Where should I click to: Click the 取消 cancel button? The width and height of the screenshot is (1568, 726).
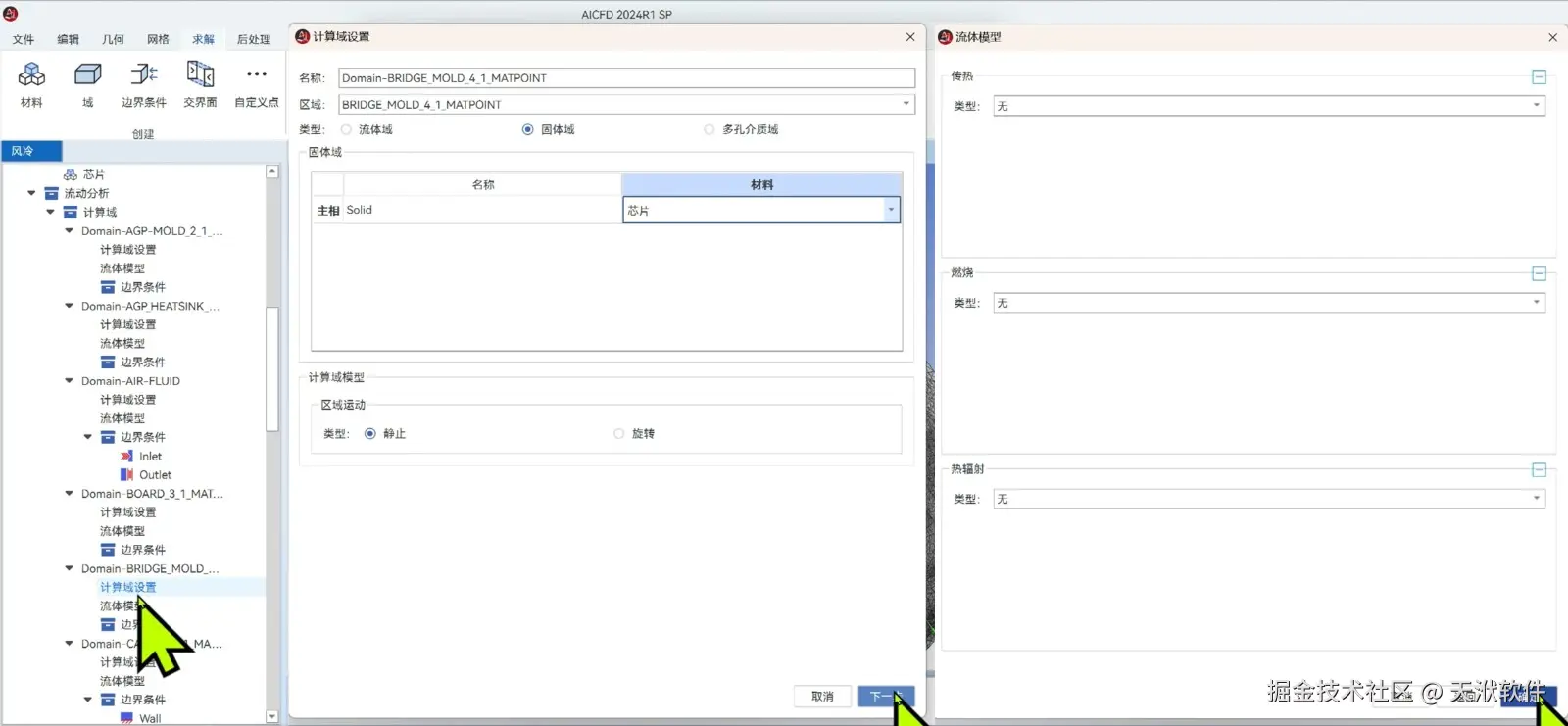point(822,697)
